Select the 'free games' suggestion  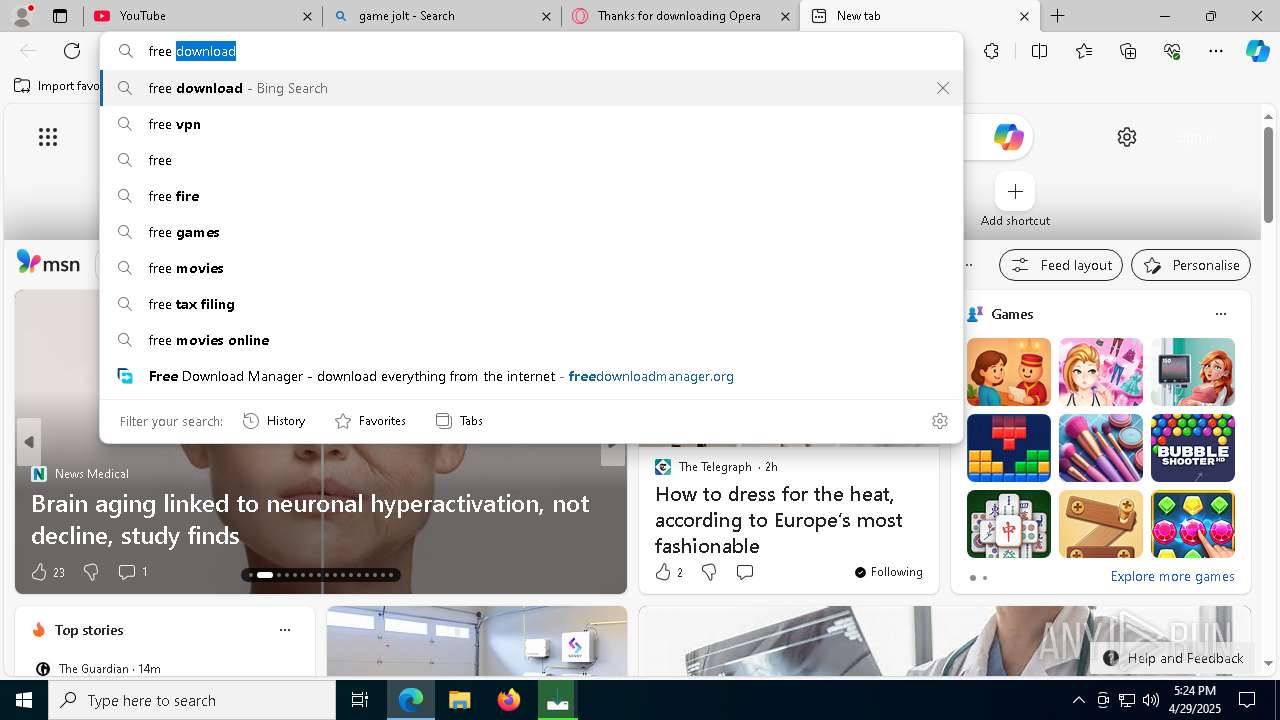click(x=532, y=232)
